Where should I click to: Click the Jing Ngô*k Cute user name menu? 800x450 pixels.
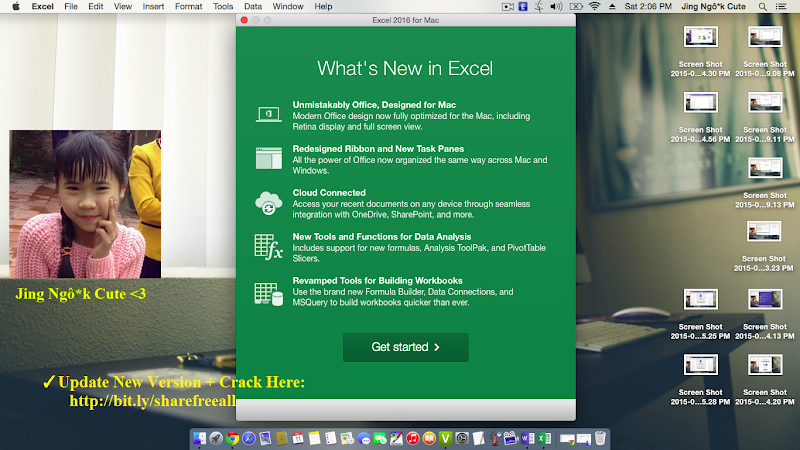click(713, 7)
